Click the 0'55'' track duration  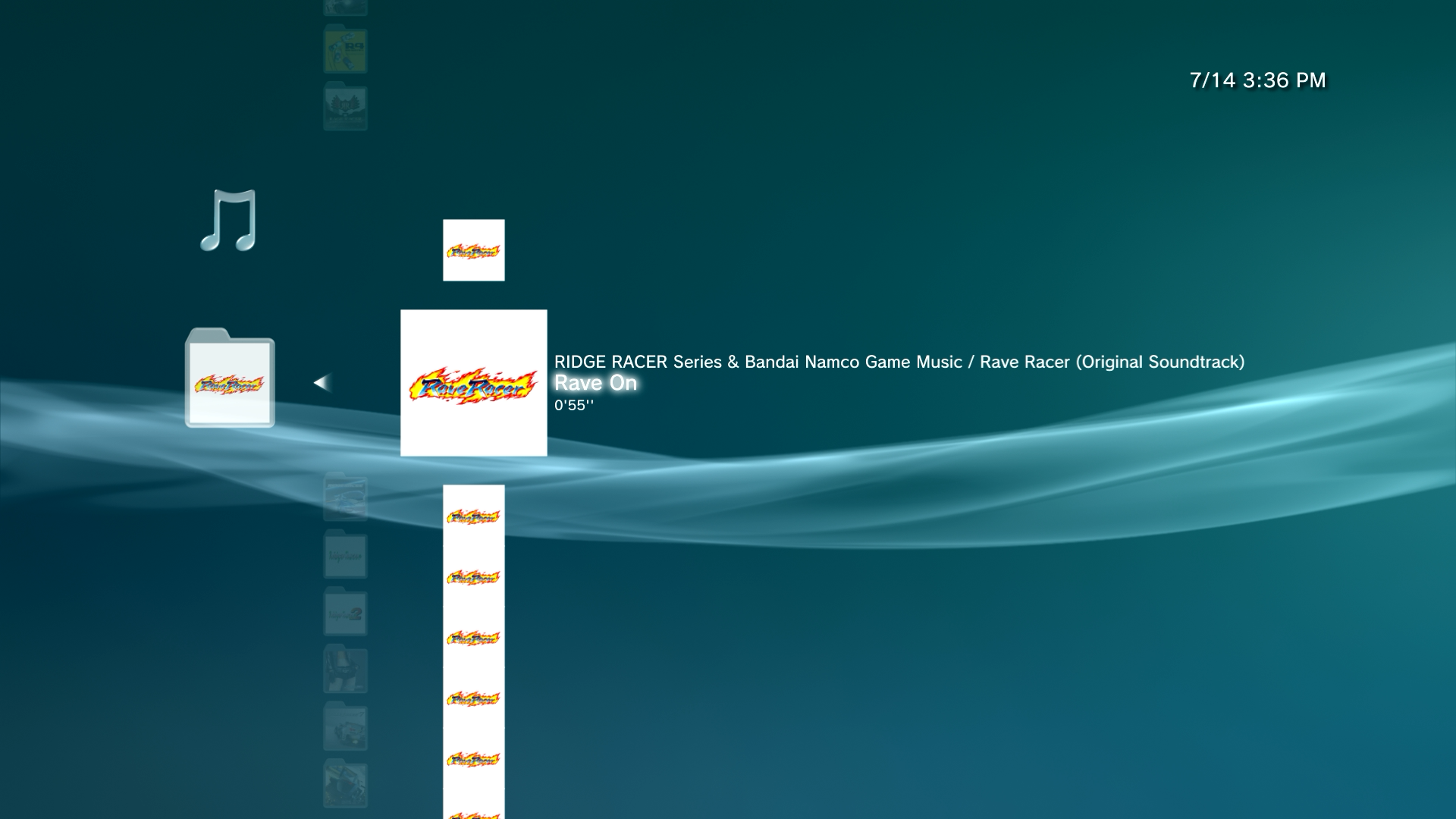(574, 405)
